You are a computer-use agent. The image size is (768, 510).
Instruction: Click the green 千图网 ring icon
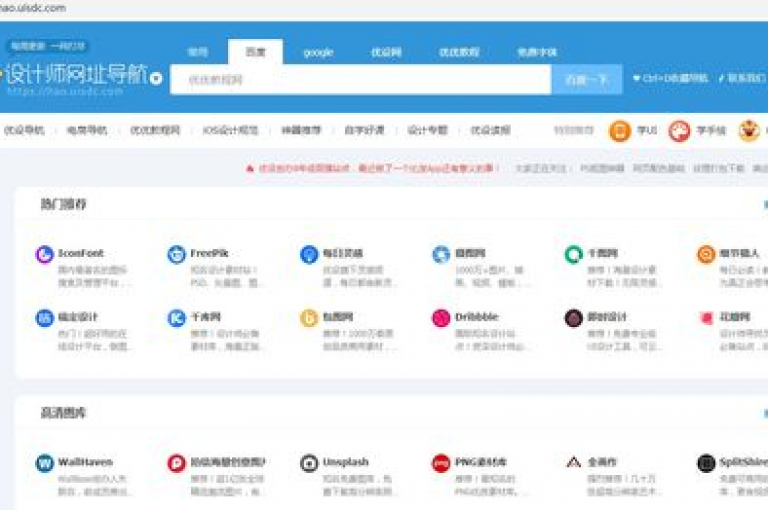574,255
